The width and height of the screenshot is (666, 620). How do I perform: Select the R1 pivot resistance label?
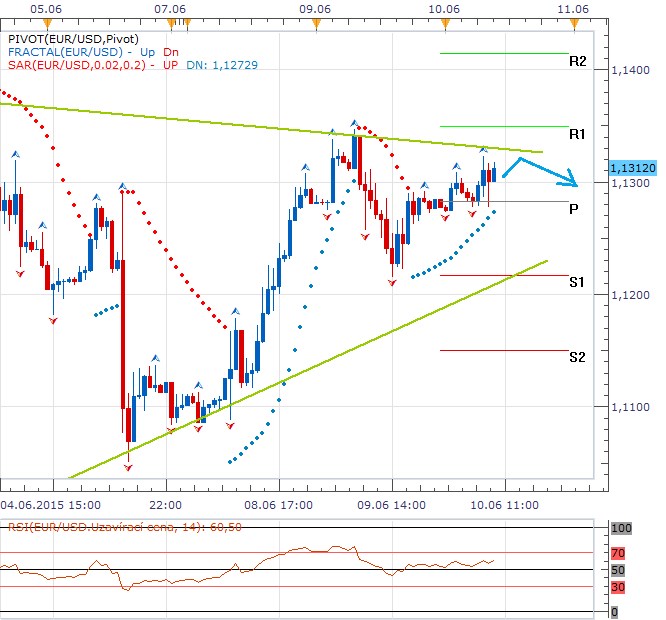(577, 134)
